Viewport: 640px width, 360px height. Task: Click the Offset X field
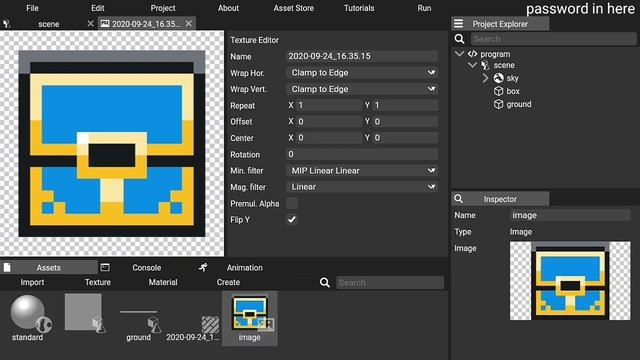329,122
